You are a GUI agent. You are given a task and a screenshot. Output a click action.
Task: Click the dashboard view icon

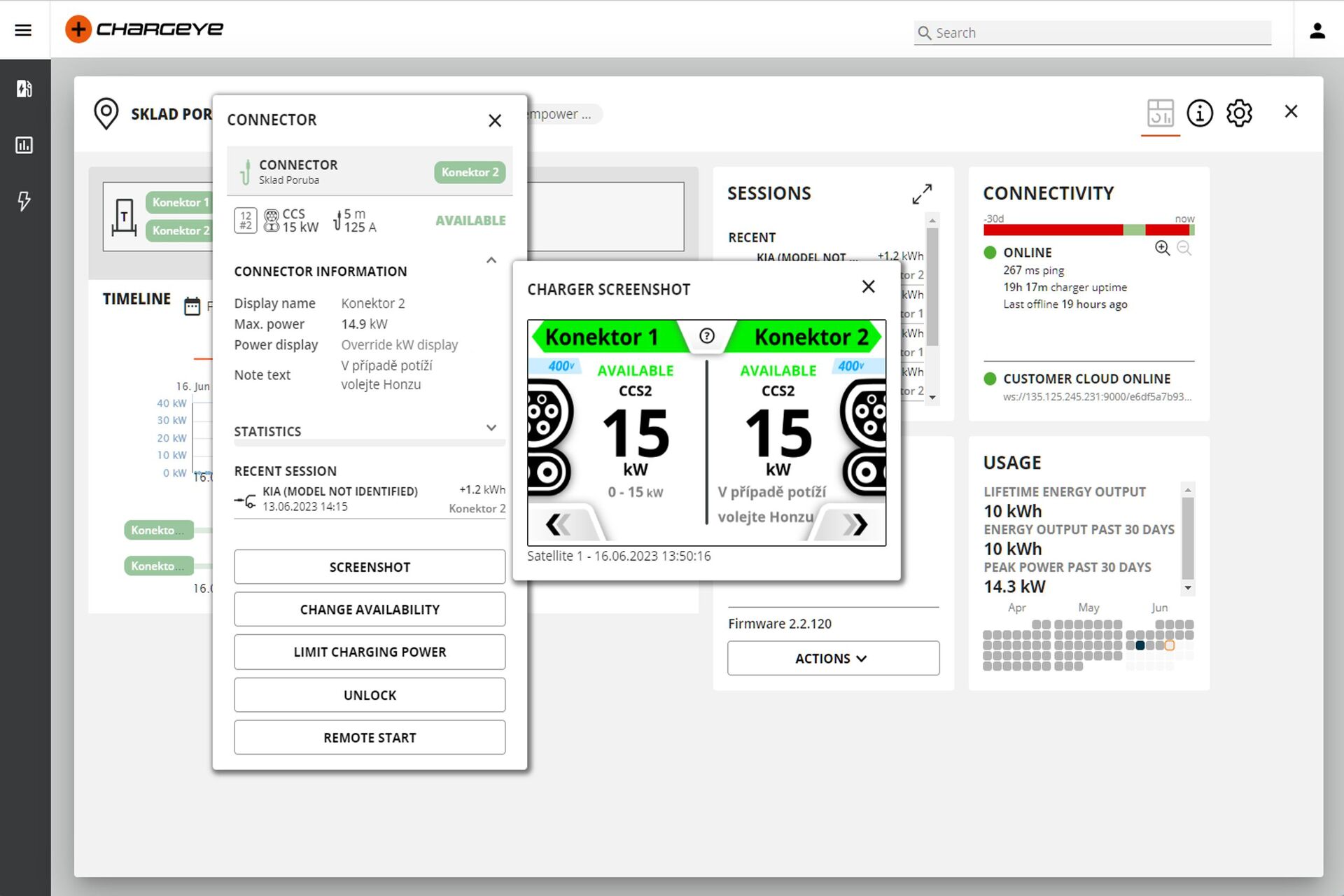coord(1160,113)
